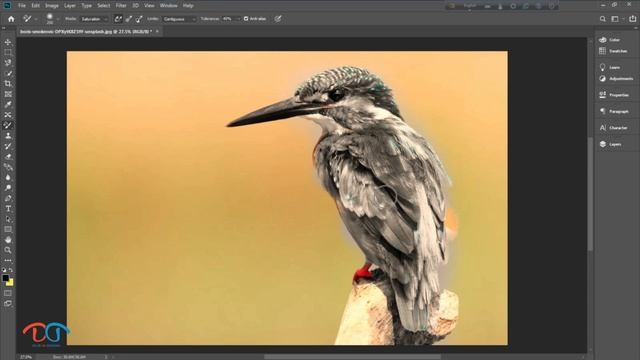Select the Path Selection tool
Viewport: 640px width, 360px height.
click(x=8, y=219)
